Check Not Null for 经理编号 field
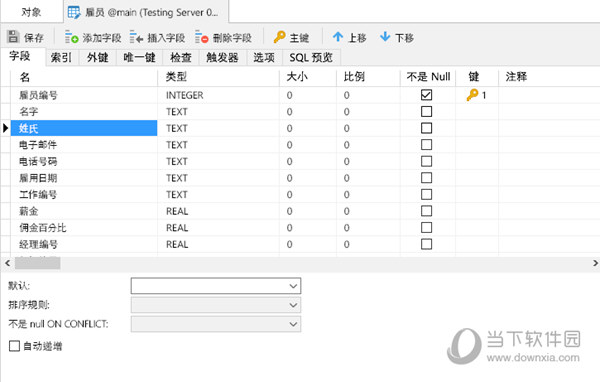The image size is (600, 382). pyautogui.click(x=426, y=244)
